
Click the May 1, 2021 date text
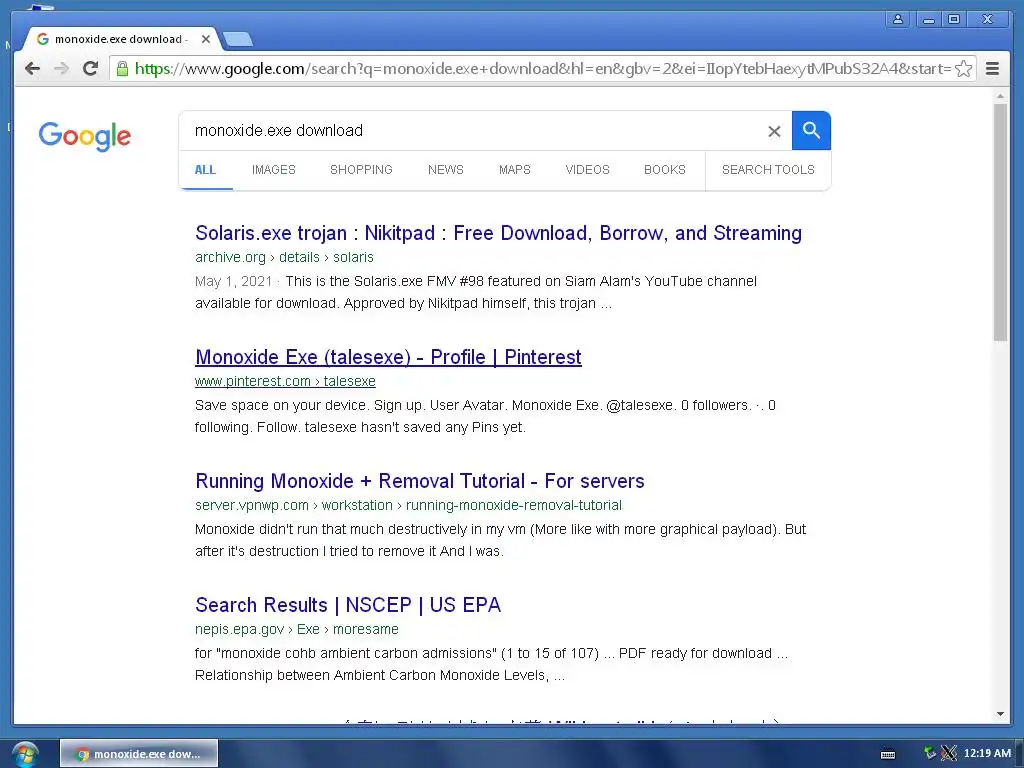[233, 281]
